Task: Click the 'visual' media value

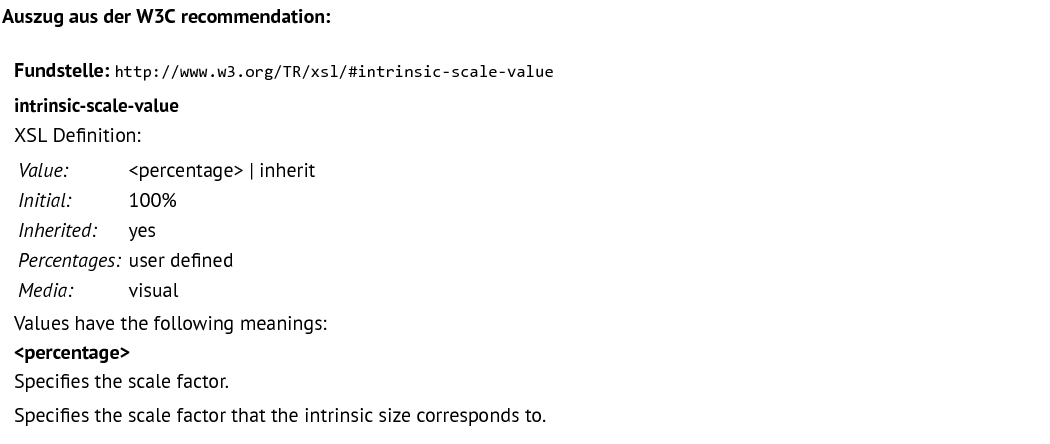Action: [x=153, y=291]
